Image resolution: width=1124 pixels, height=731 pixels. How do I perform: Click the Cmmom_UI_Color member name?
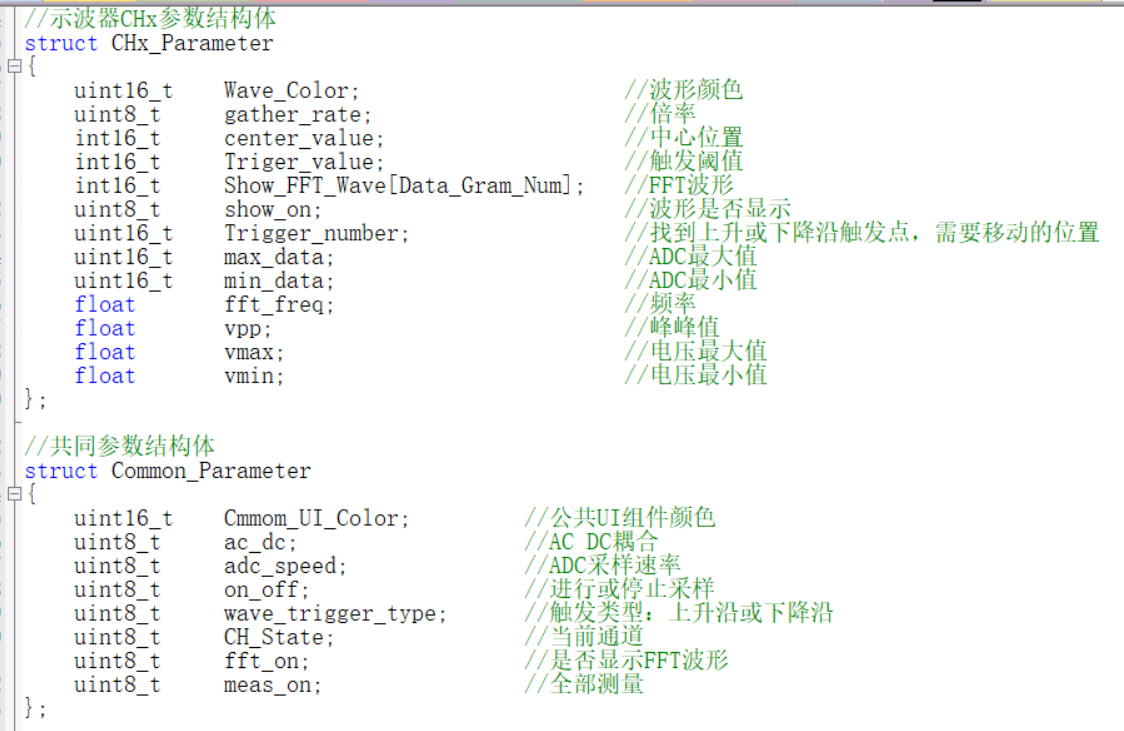coord(311,518)
